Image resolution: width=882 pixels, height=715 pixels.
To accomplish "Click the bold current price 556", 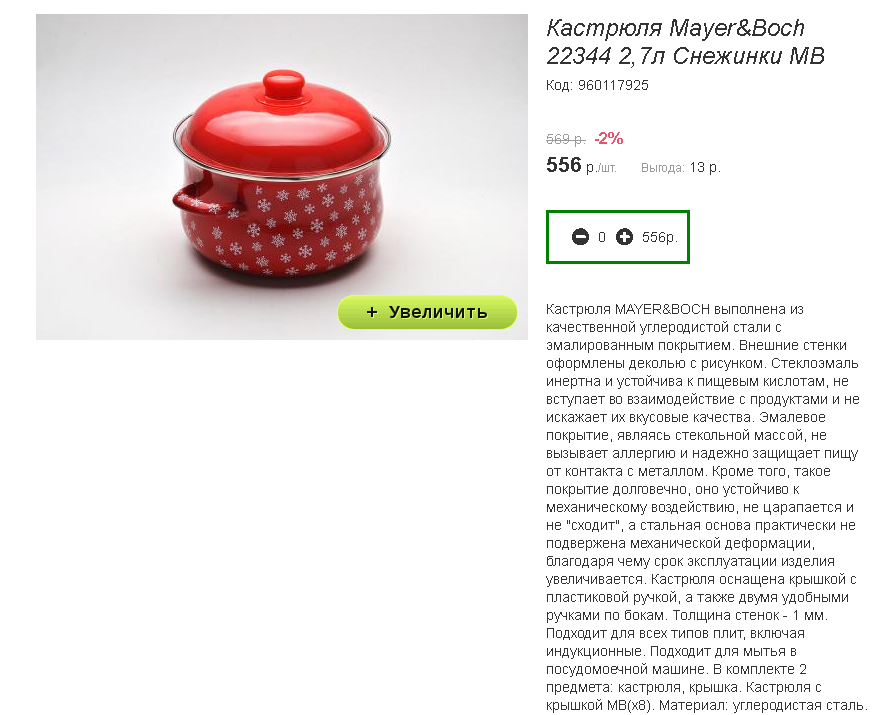I will click(564, 165).
